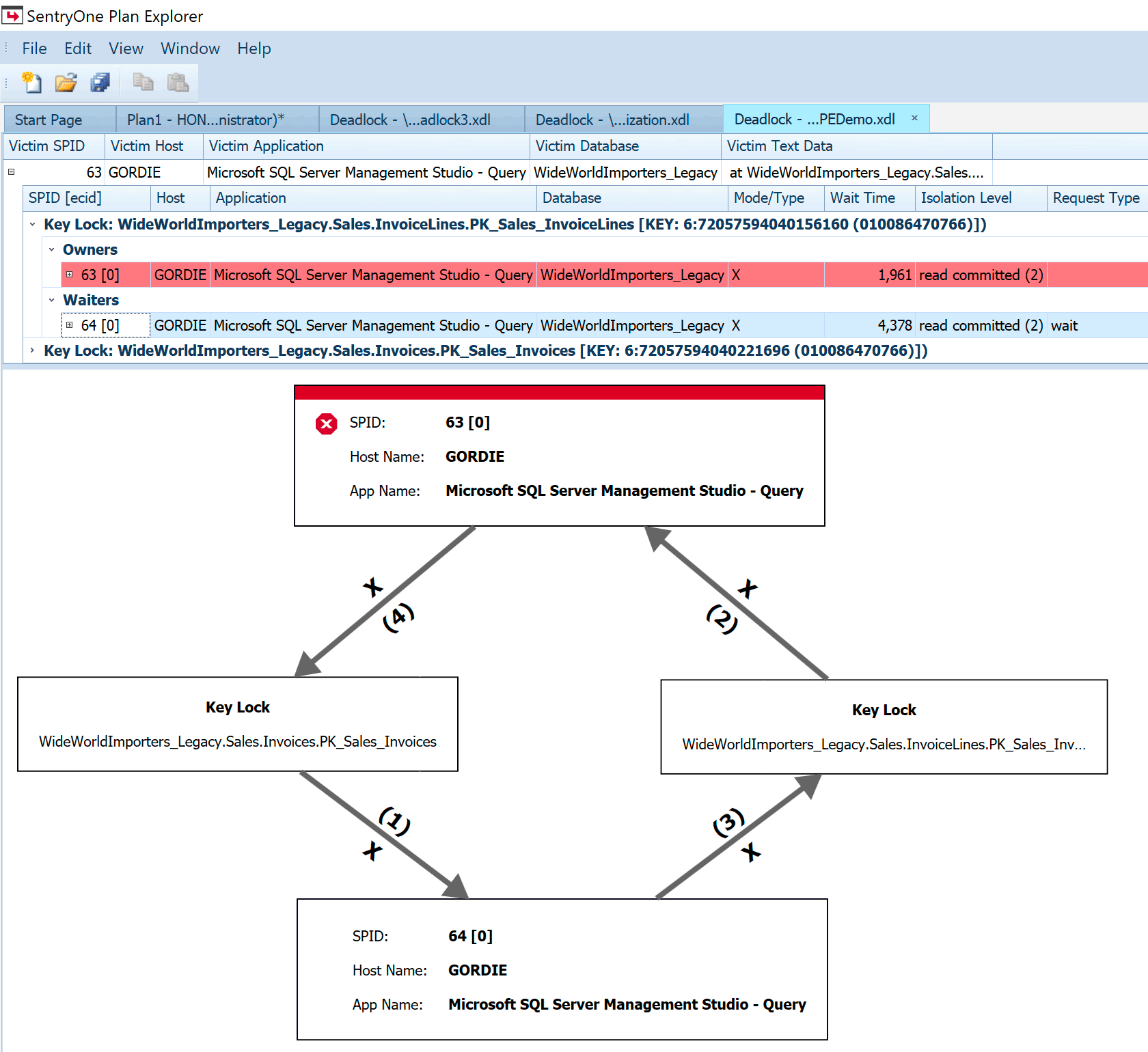This screenshot has width=1148, height=1052.
Task: Expand the owner row SPID 63 [0]
Action: point(69,275)
